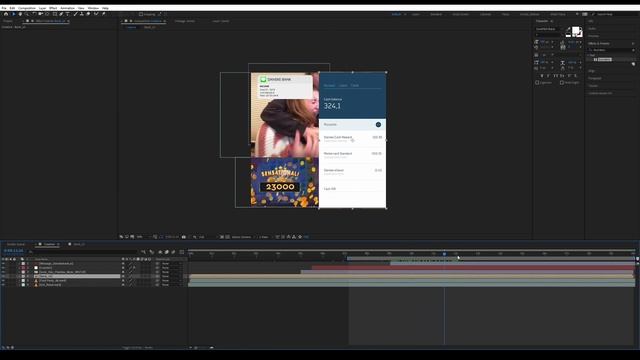Viewport: 640px width, 360px height.
Task: Enable the Snapping checkbox
Action: tap(141, 14)
